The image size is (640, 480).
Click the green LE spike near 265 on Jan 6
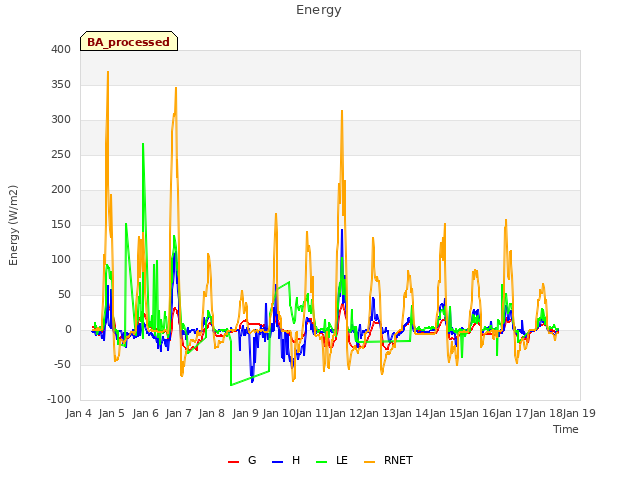(143, 144)
